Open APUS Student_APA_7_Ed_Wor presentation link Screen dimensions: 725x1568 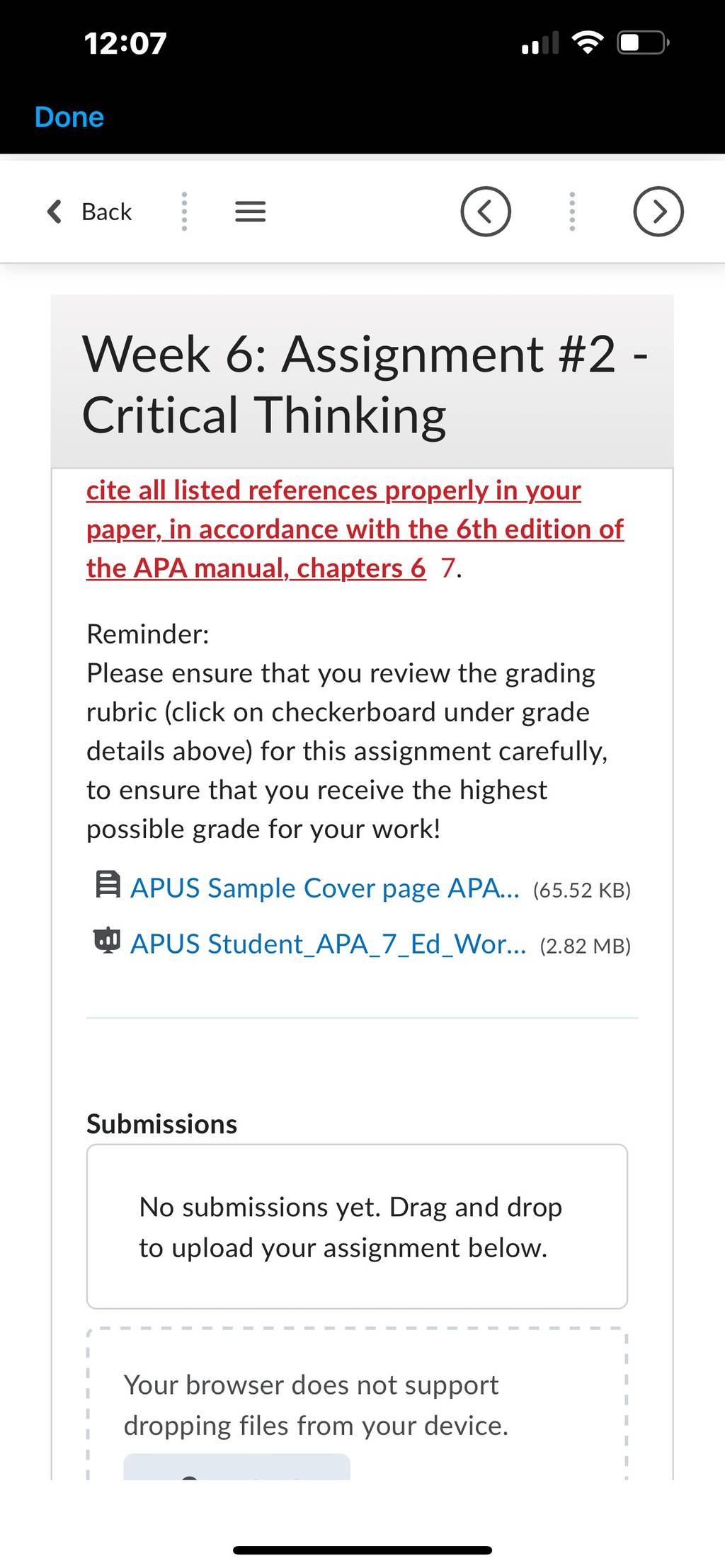click(x=329, y=944)
